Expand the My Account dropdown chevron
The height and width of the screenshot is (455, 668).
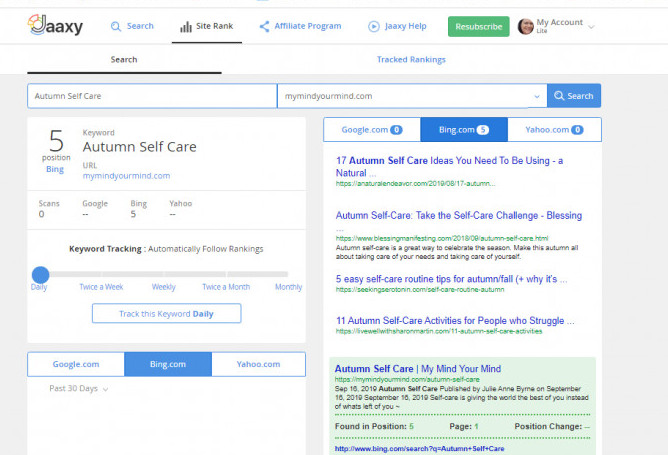pyautogui.click(x=591, y=27)
